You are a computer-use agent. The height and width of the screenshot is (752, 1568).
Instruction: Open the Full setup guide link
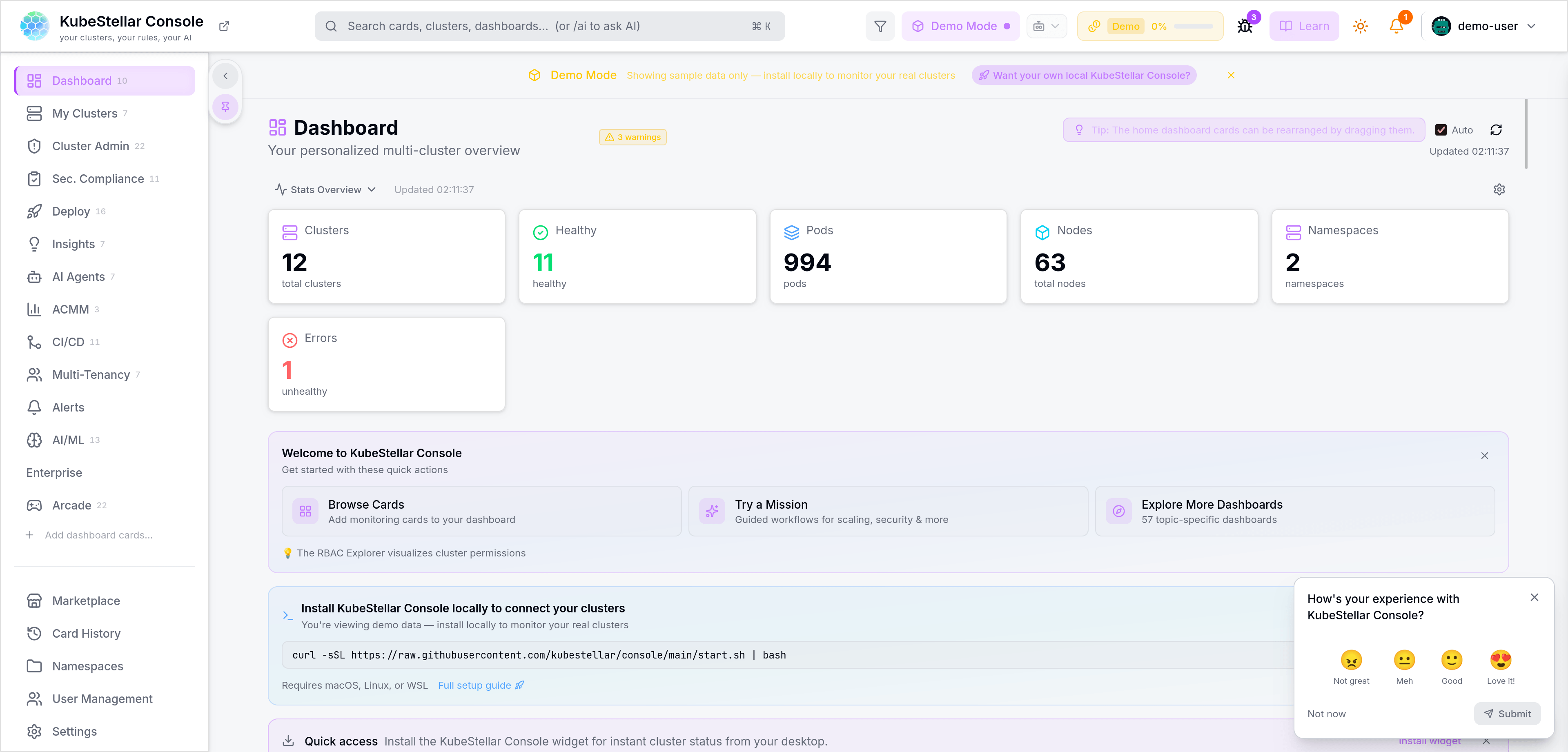481,685
